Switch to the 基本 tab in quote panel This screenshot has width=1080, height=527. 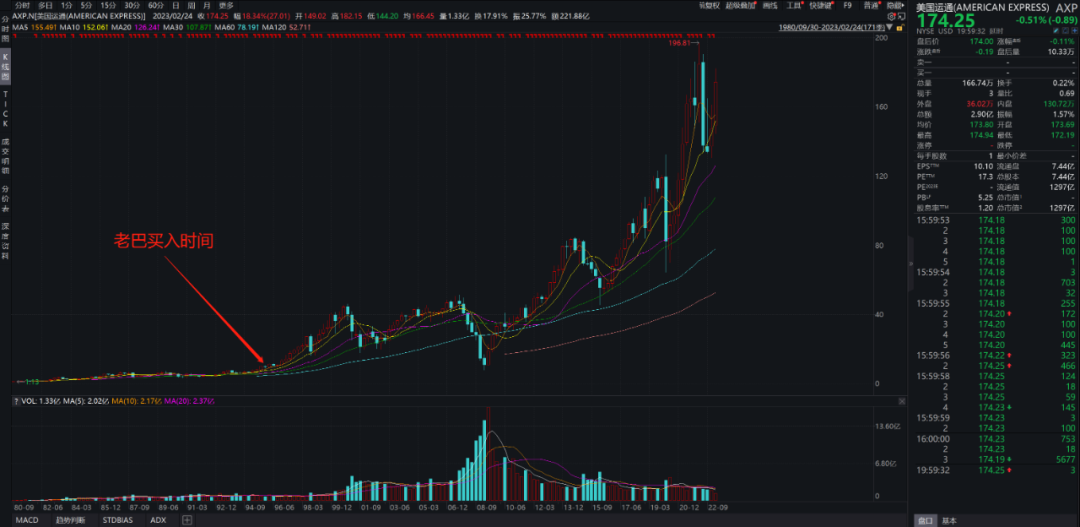(x=949, y=520)
